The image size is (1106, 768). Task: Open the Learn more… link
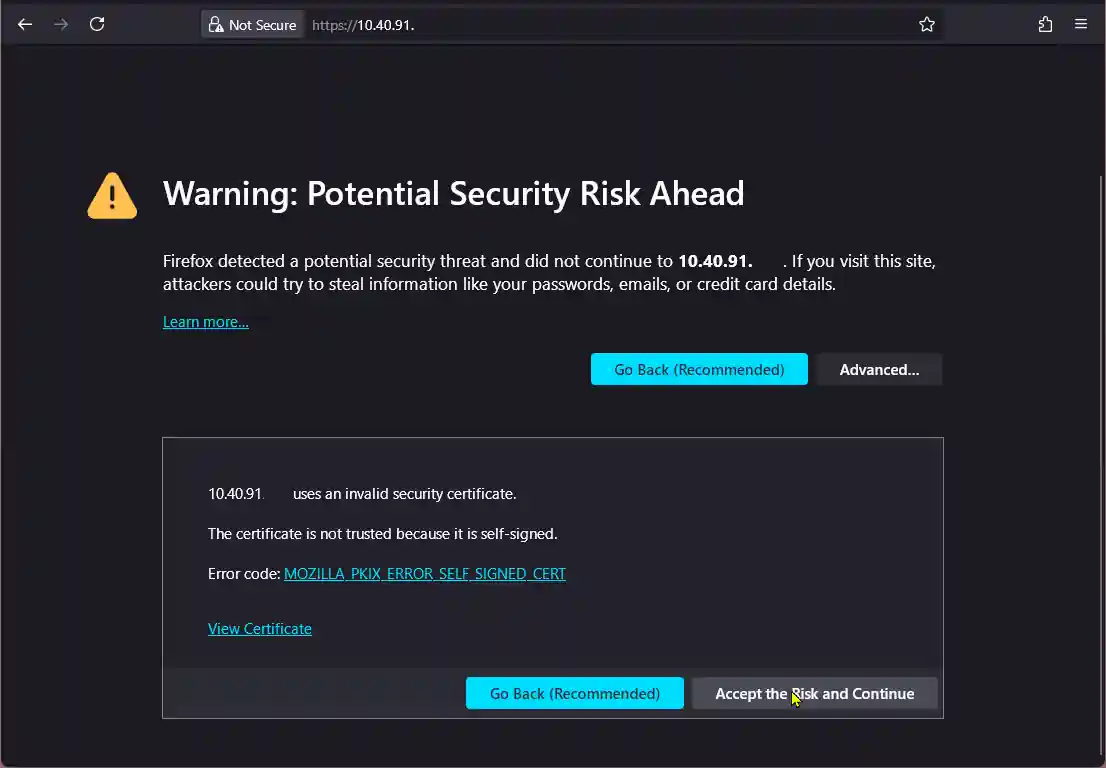(205, 322)
